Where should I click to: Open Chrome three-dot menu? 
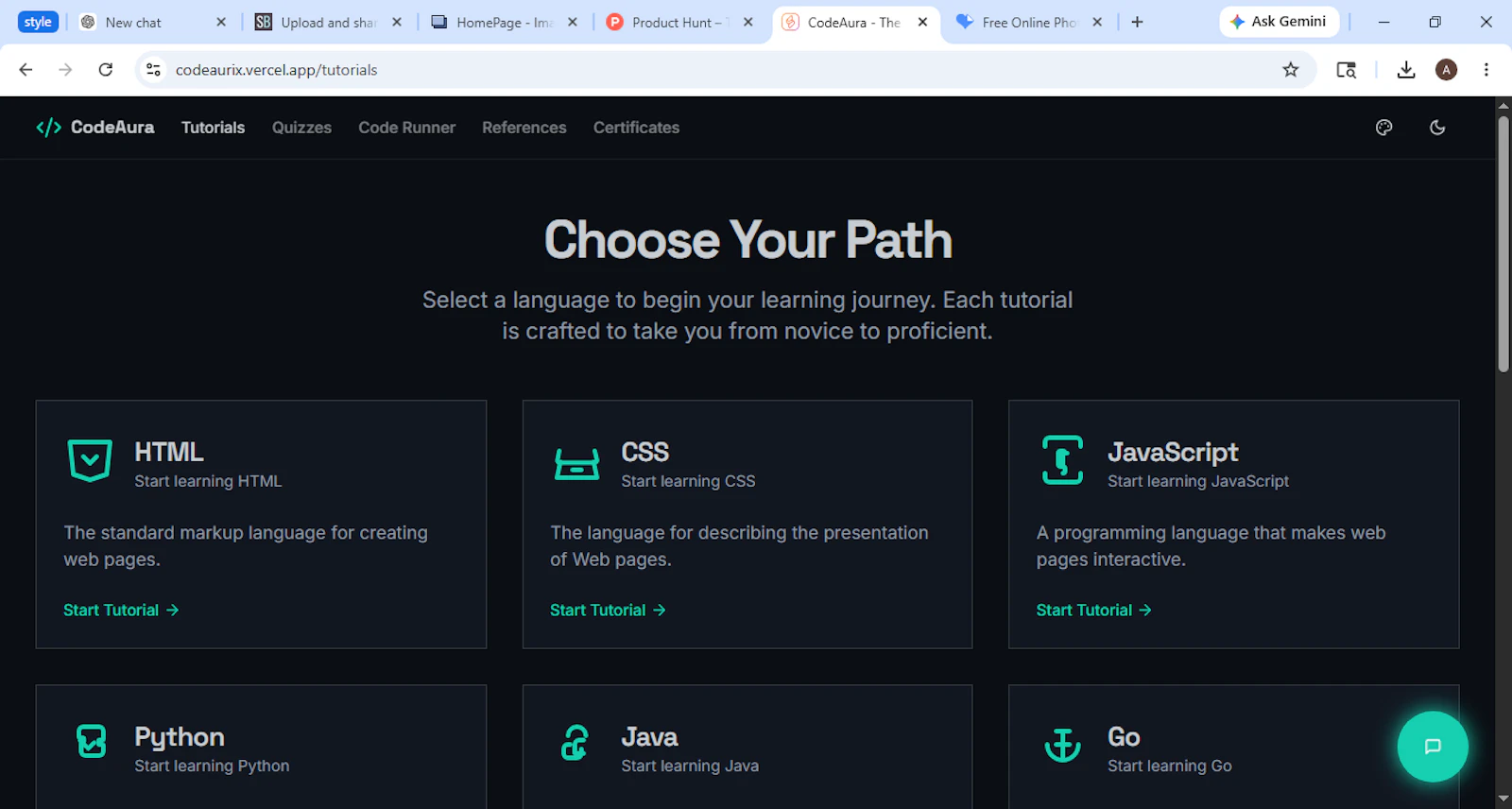point(1486,70)
